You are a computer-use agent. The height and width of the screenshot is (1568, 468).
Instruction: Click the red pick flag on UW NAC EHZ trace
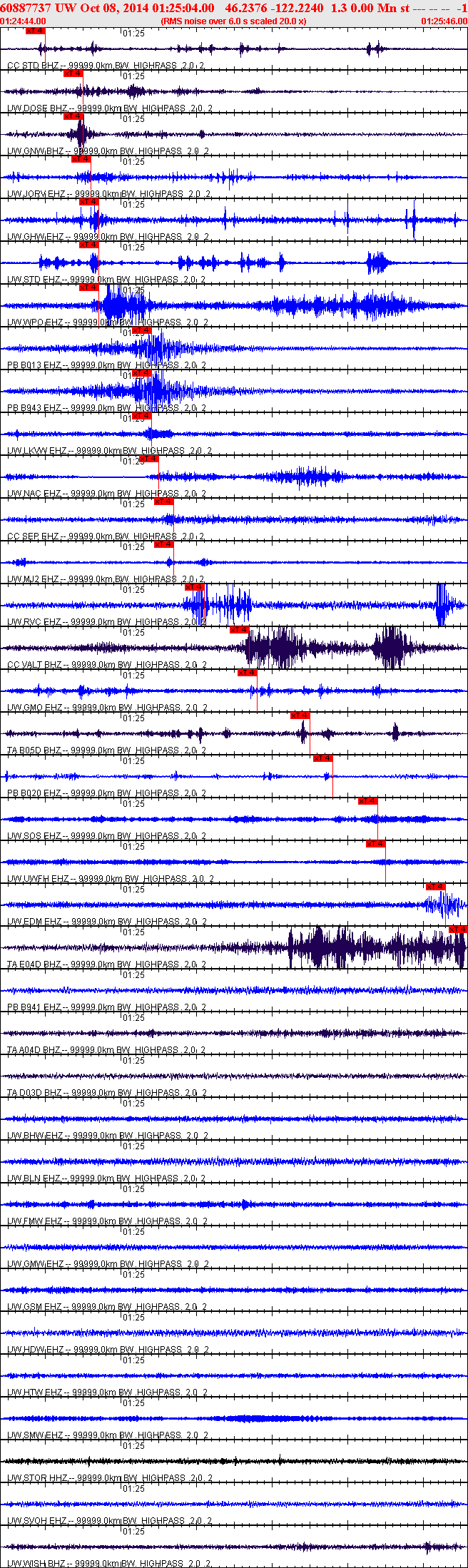[149, 459]
